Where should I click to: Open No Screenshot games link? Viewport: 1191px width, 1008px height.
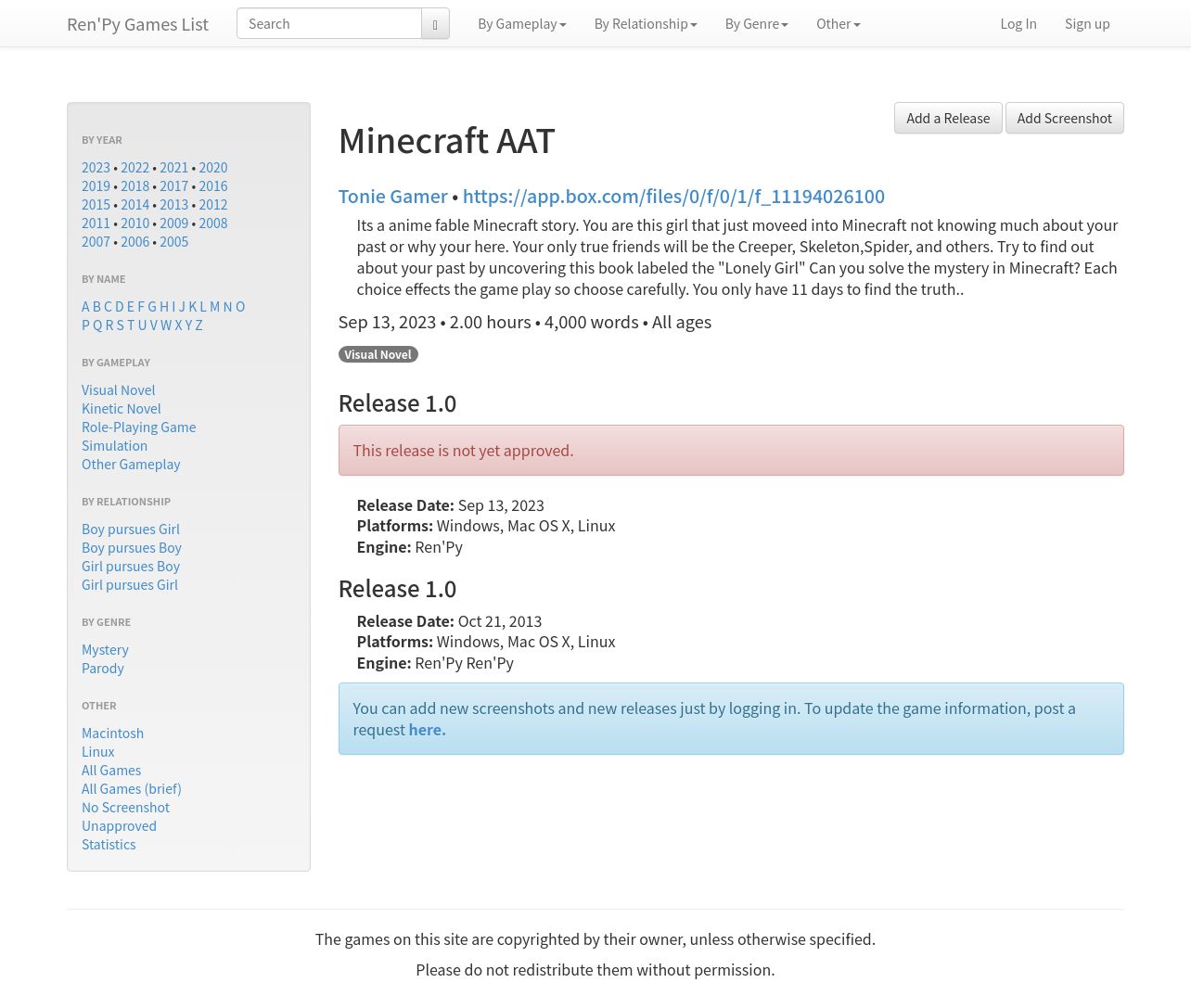tap(125, 808)
